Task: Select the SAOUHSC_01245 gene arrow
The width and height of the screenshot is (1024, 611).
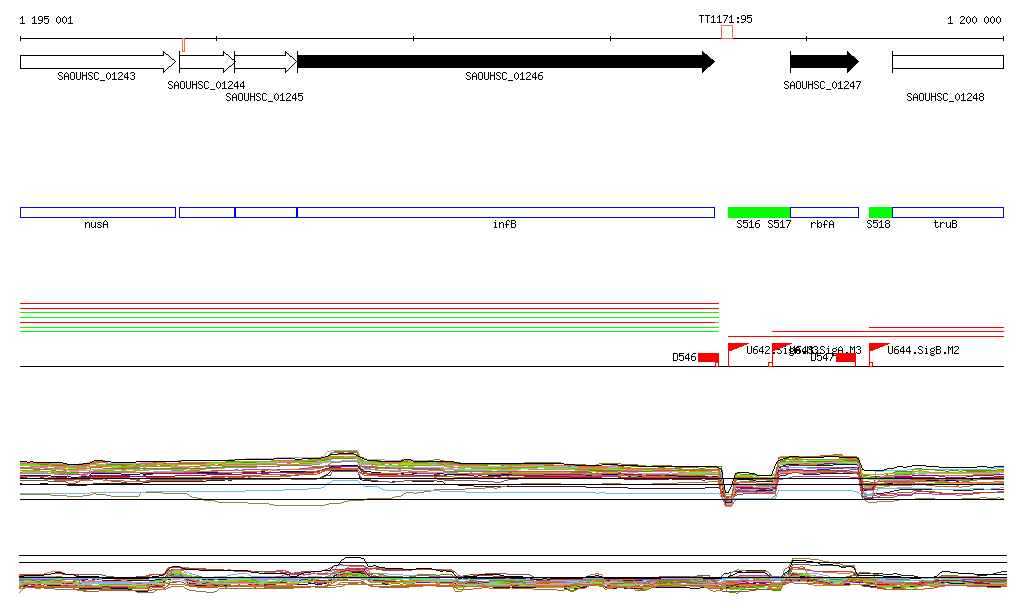Action: 265,62
